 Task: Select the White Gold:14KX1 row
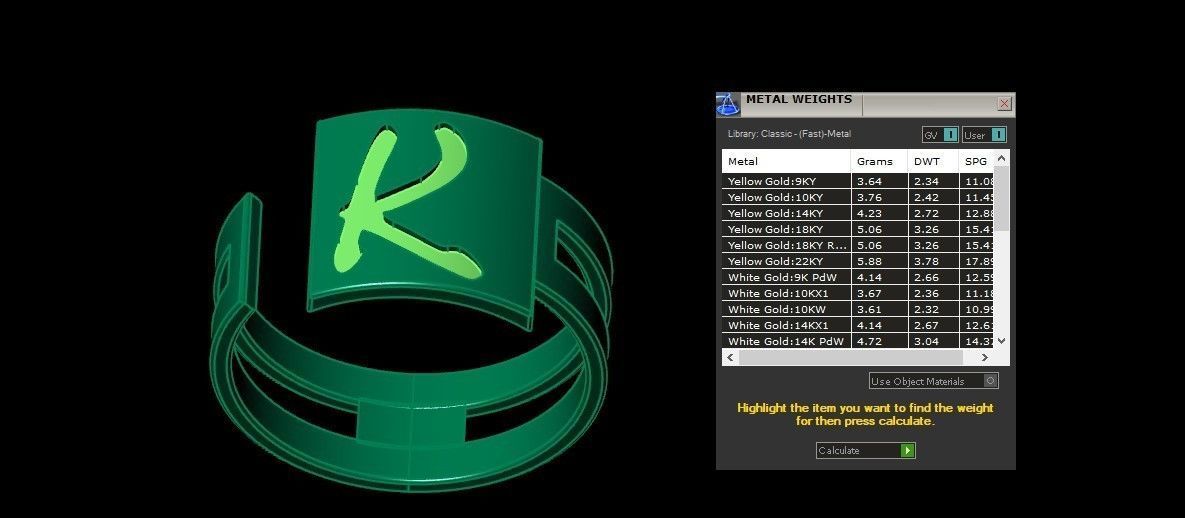point(858,325)
